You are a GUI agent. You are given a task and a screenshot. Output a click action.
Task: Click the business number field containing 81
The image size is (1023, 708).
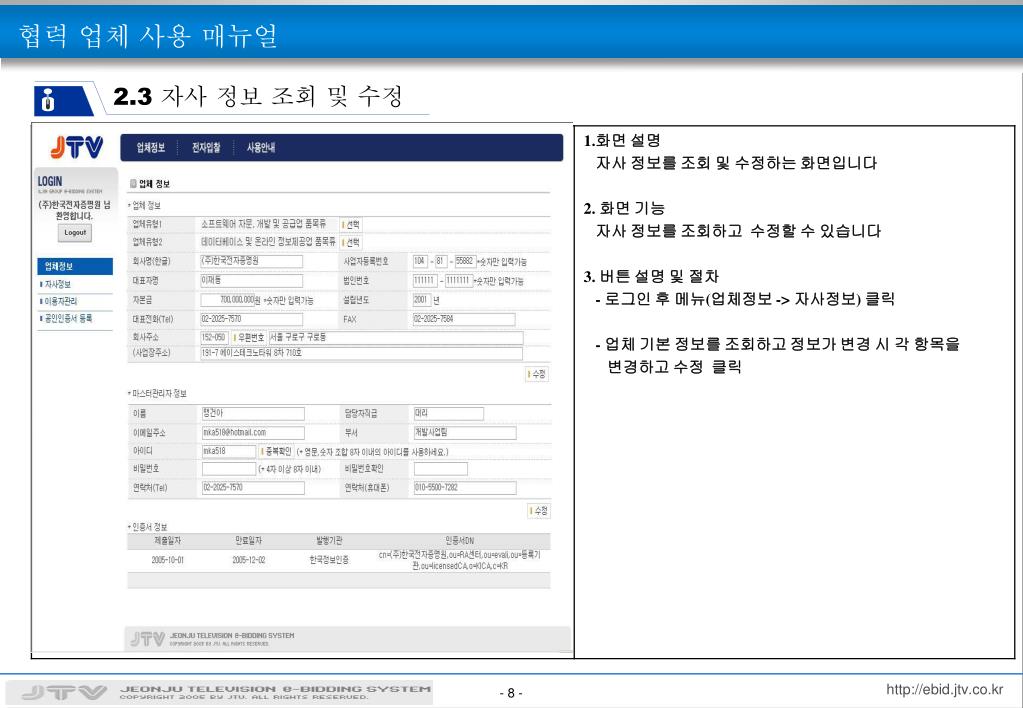coord(441,261)
